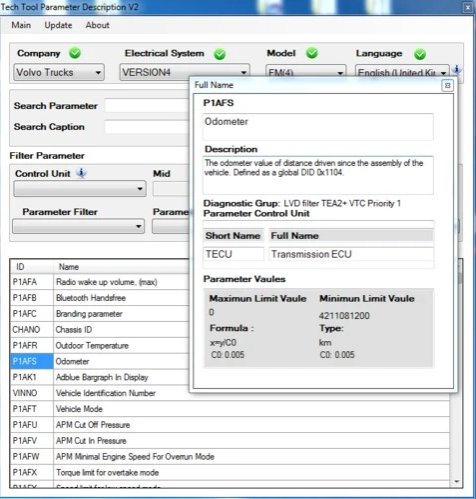This screenshot has height=499, width=476.
Task: Click inside the Search Parameter field
Action: click(x=147, y=106)
